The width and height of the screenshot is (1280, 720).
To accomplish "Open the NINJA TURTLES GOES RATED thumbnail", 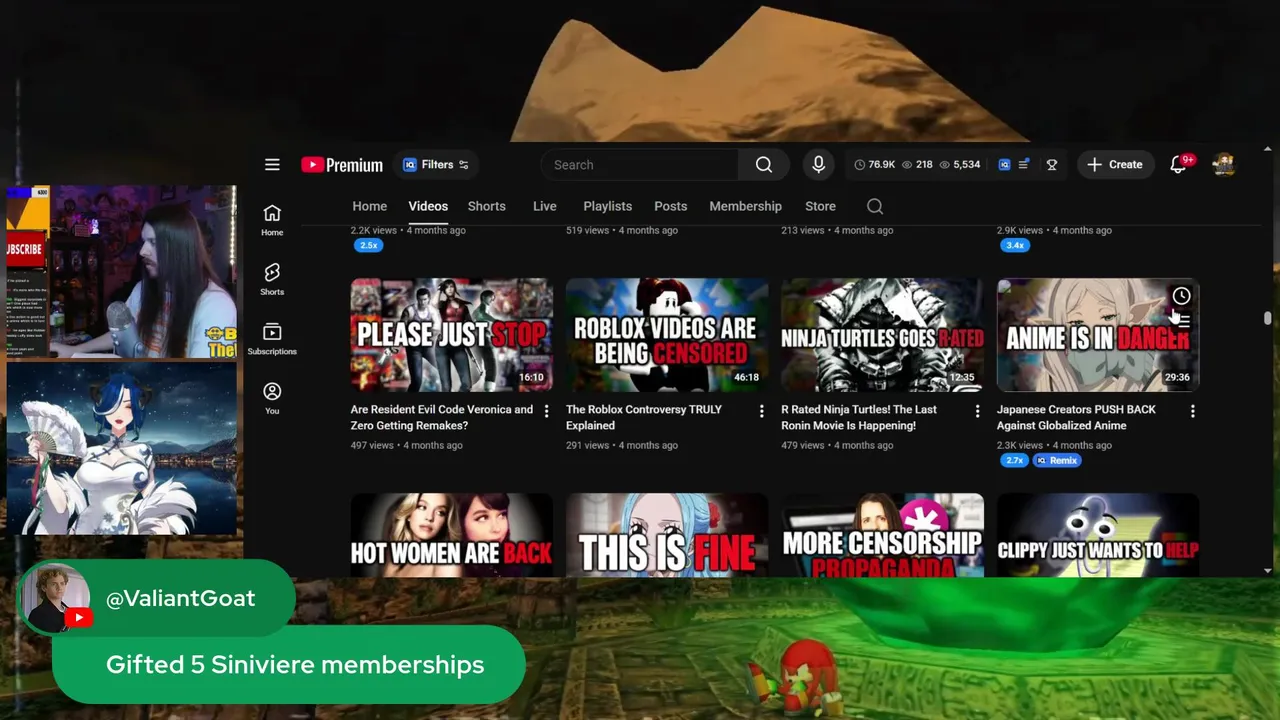I will pos(882,335).
